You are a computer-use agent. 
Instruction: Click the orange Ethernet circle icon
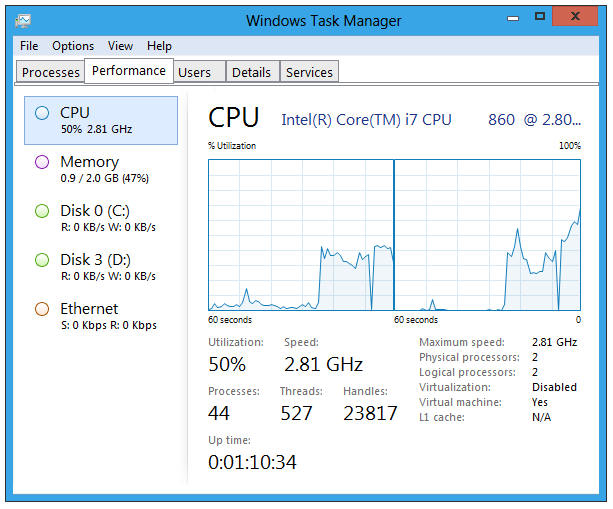pyautogui.click(x=42, y=309)
